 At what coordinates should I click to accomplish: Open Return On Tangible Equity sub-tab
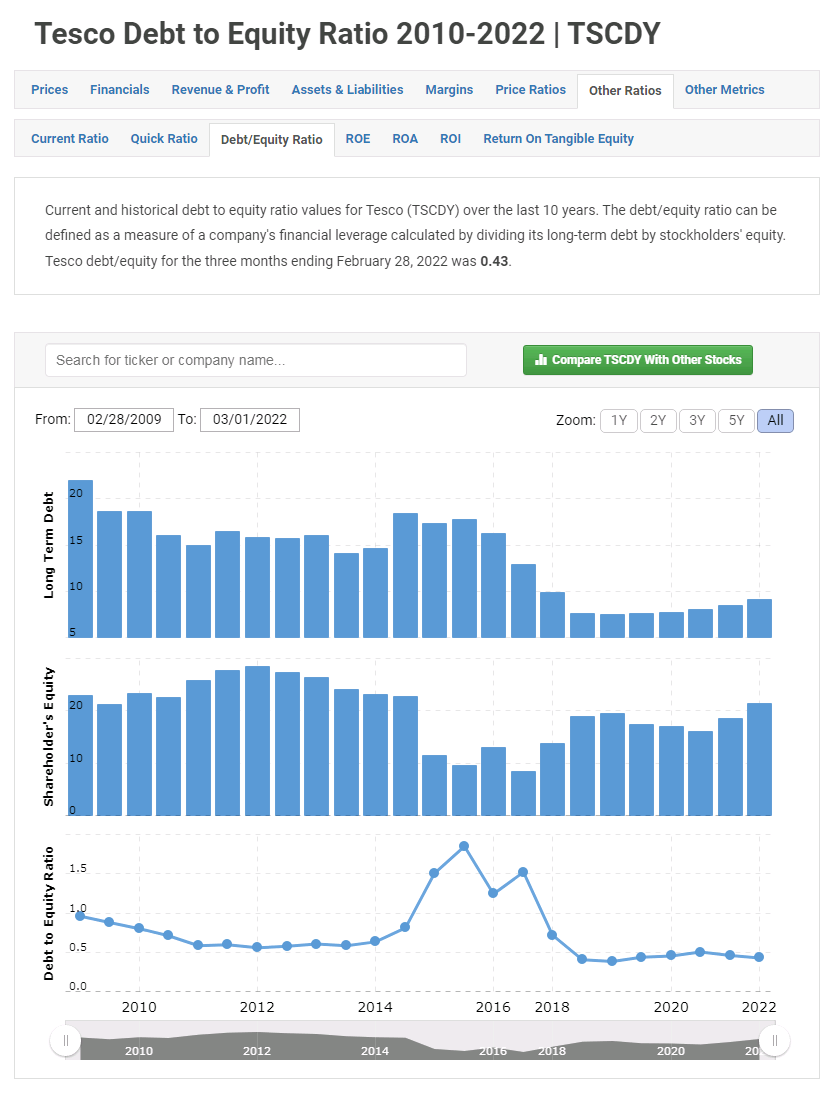point(558,139)
